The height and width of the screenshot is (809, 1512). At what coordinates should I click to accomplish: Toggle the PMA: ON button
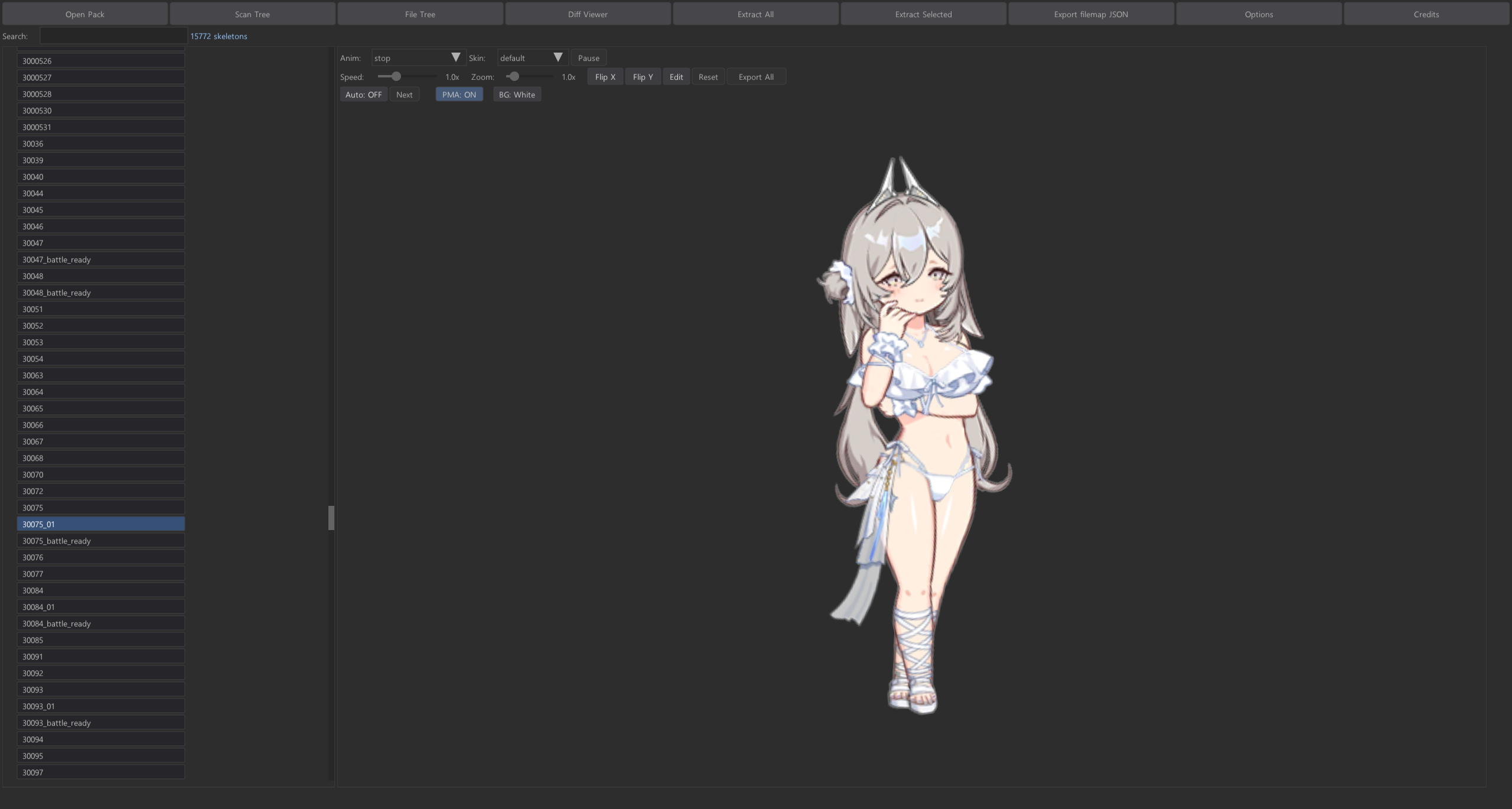459,95
